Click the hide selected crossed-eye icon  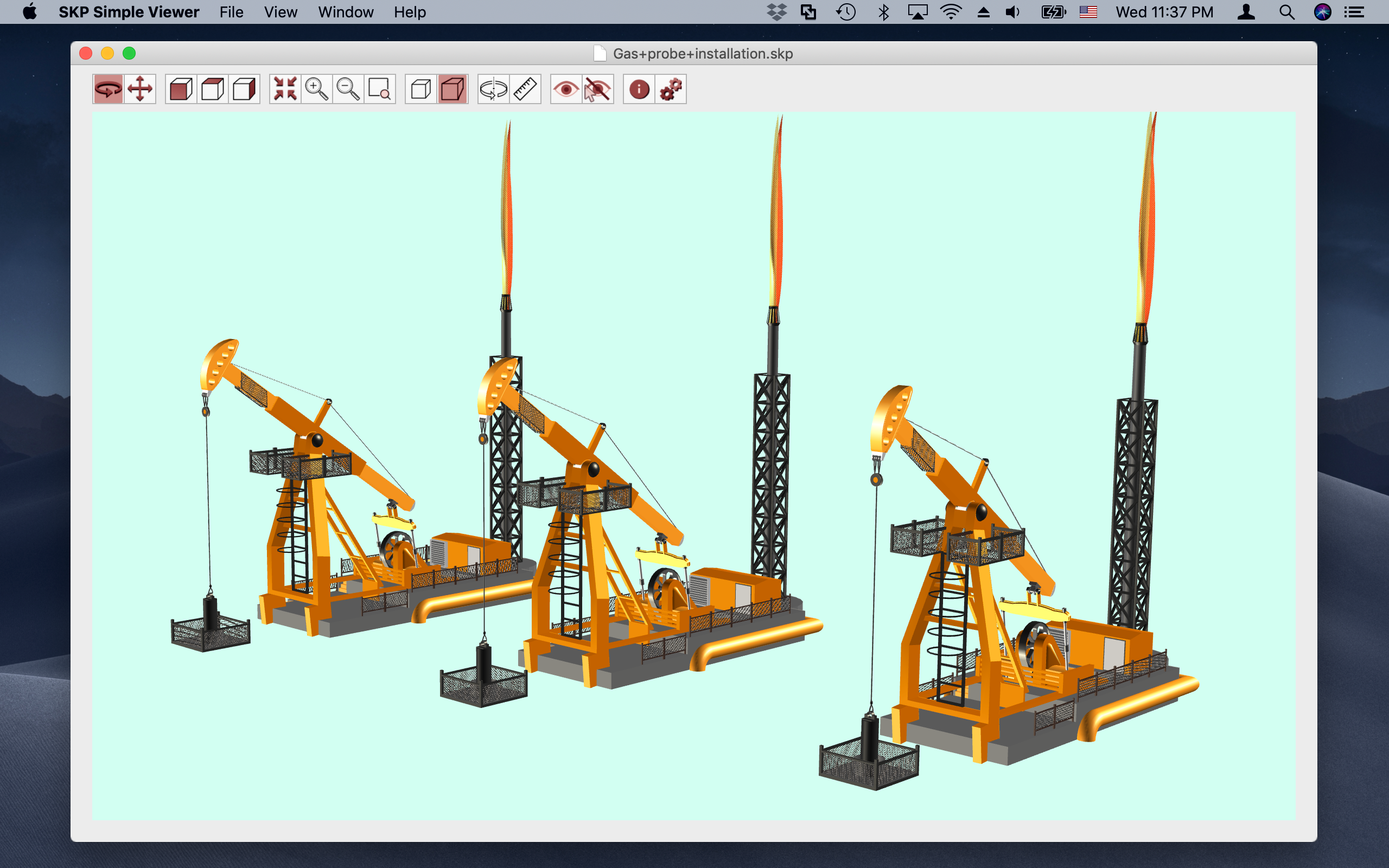[x=597, y=89]
